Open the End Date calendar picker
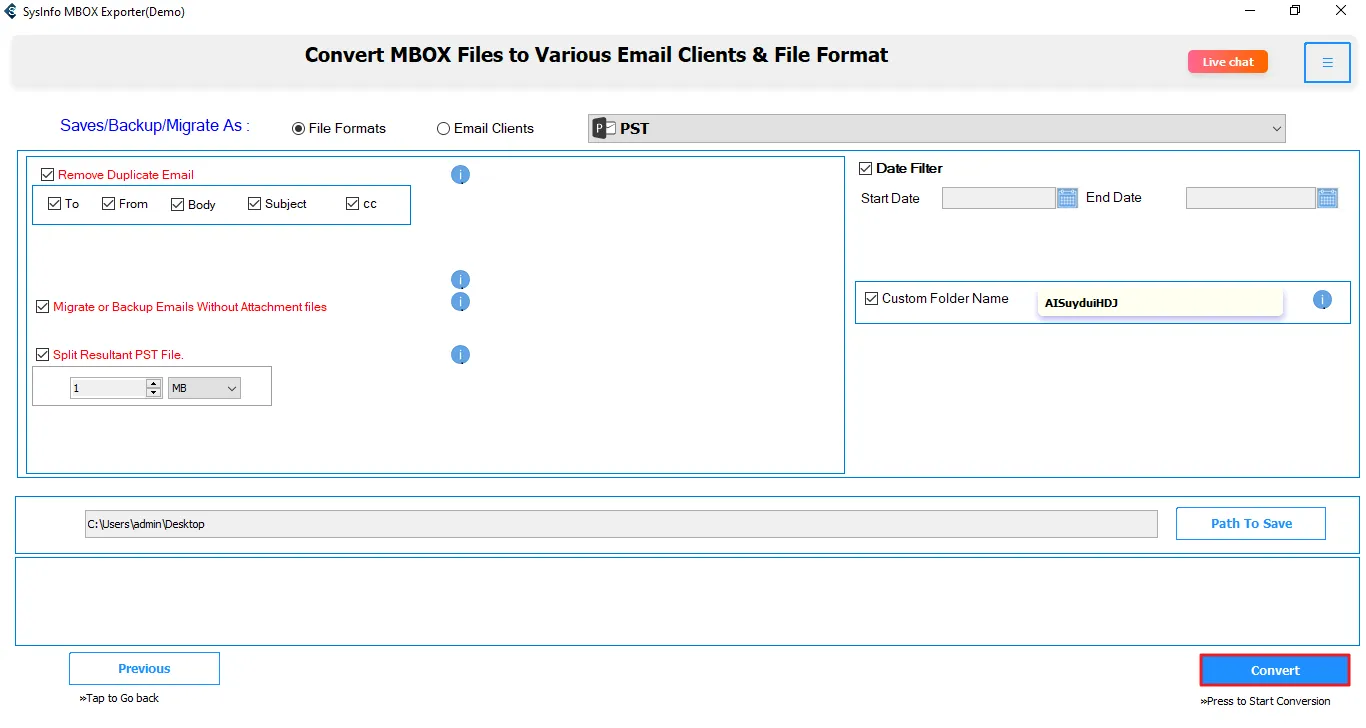Viewport: 1366px width, 728px height. [1327, 198]
